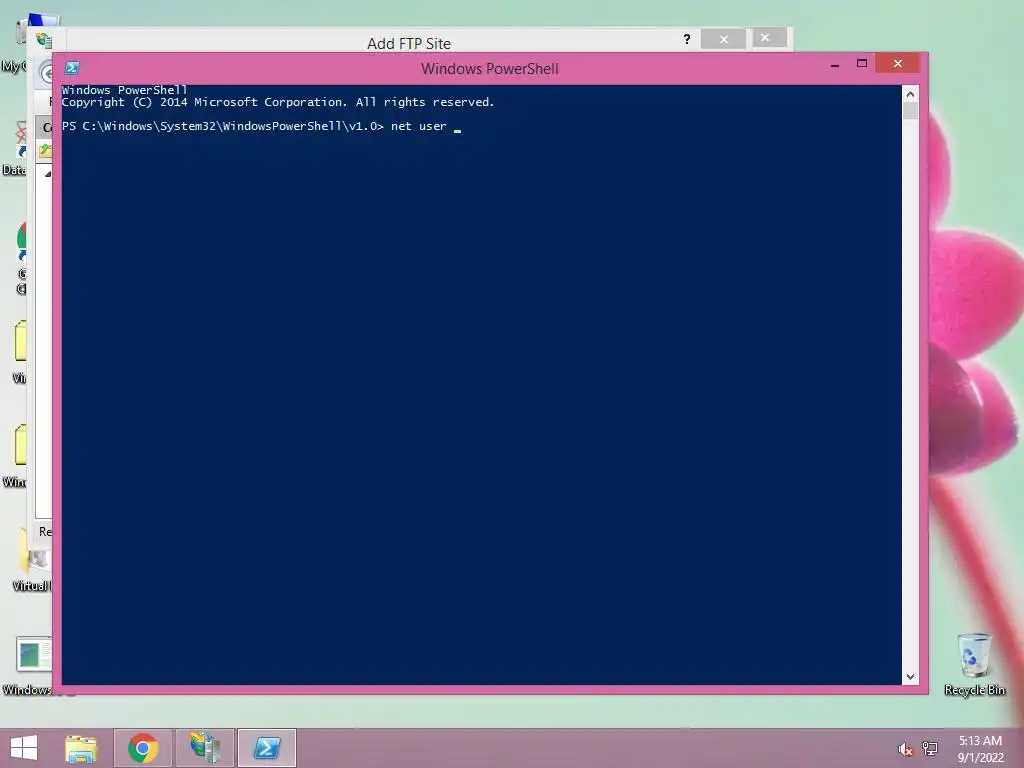Click the help button in Add FTP Site
Screen dimensions: 1024x768
point(686,39)
